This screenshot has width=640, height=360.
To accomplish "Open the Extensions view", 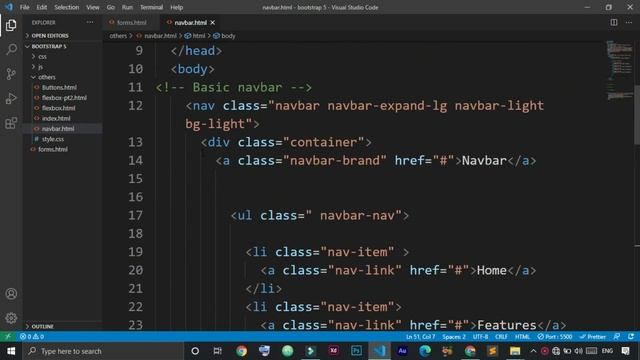I will (x=11, y=123).
